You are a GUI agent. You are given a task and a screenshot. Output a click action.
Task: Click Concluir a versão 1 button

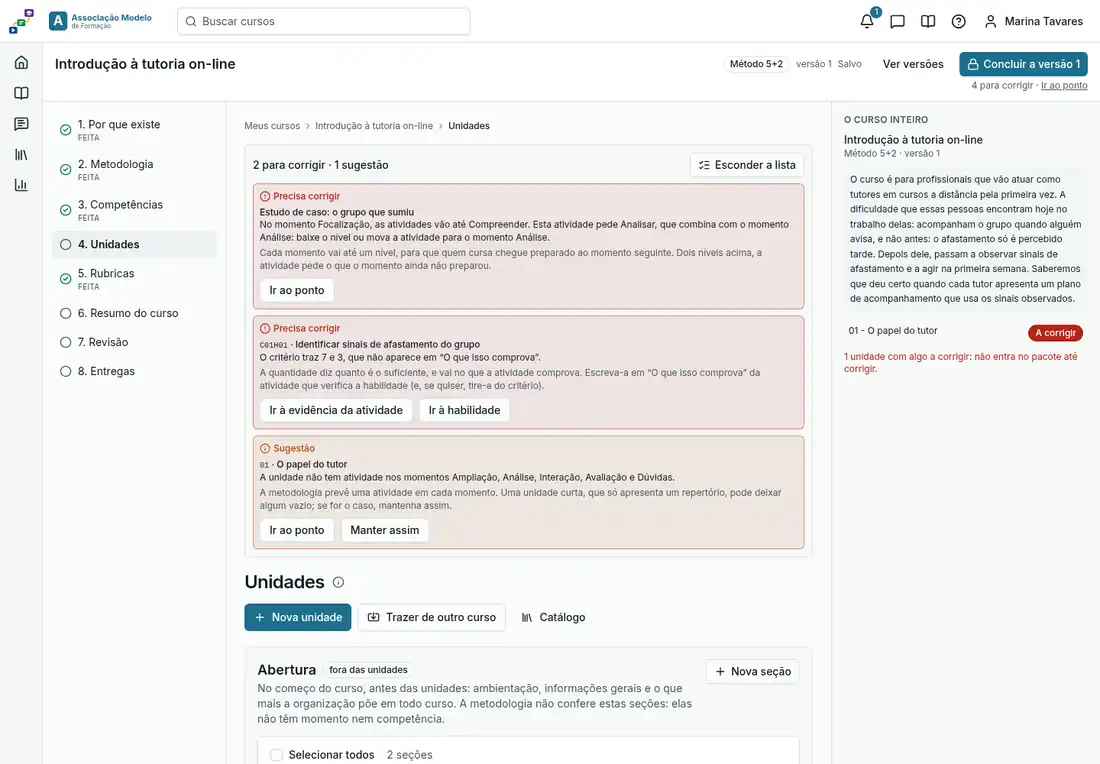point(1024,64)
